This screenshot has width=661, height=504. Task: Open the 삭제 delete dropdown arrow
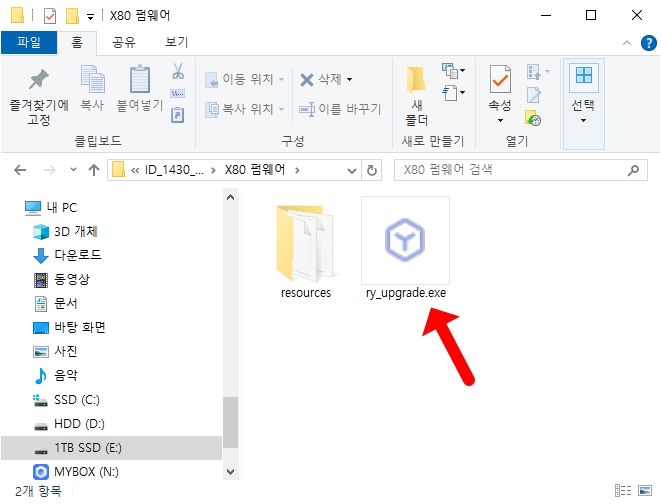coord(349,79)
